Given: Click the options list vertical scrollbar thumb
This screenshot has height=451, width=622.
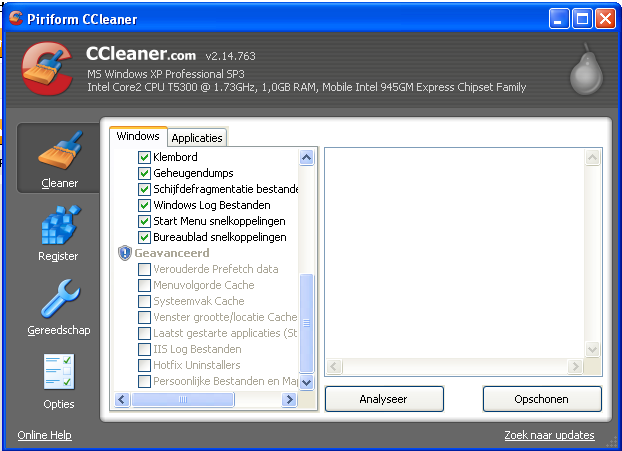Looking at the screenshot, I should click(307, 323).
